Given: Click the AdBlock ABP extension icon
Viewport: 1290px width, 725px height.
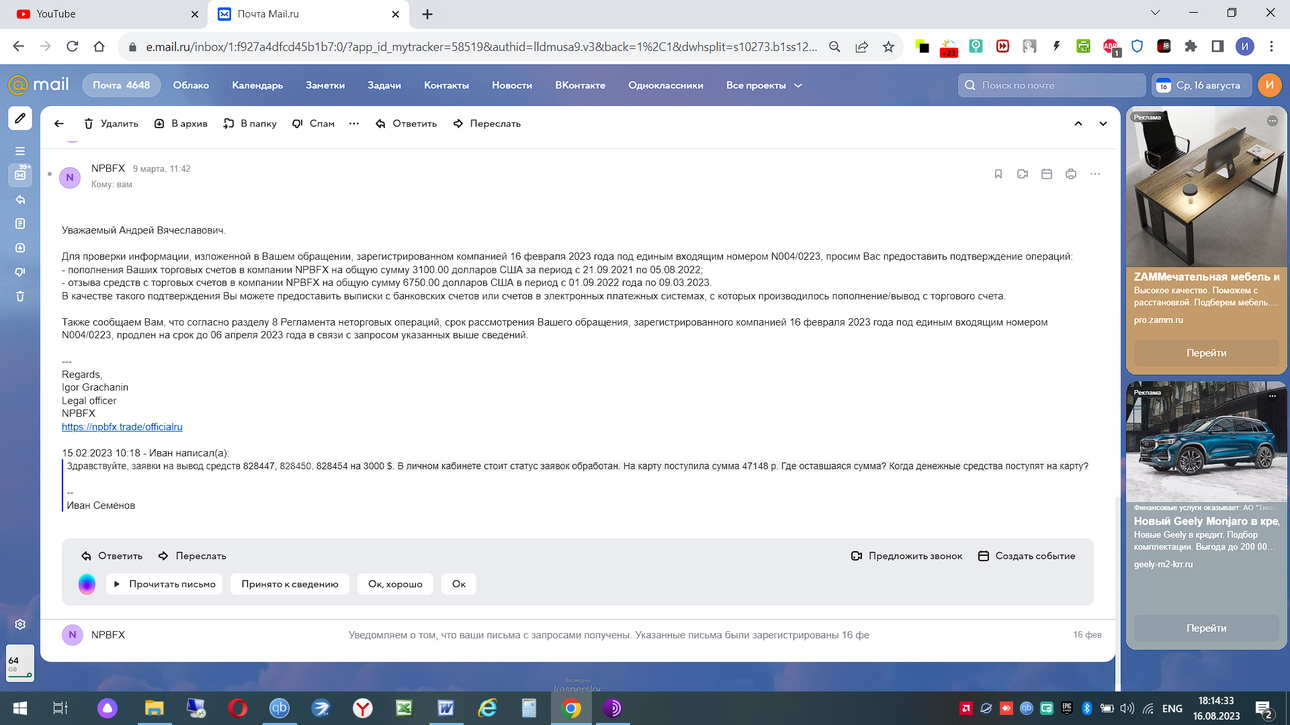Looking at the screenshot, I should (x=1111, y=46).
